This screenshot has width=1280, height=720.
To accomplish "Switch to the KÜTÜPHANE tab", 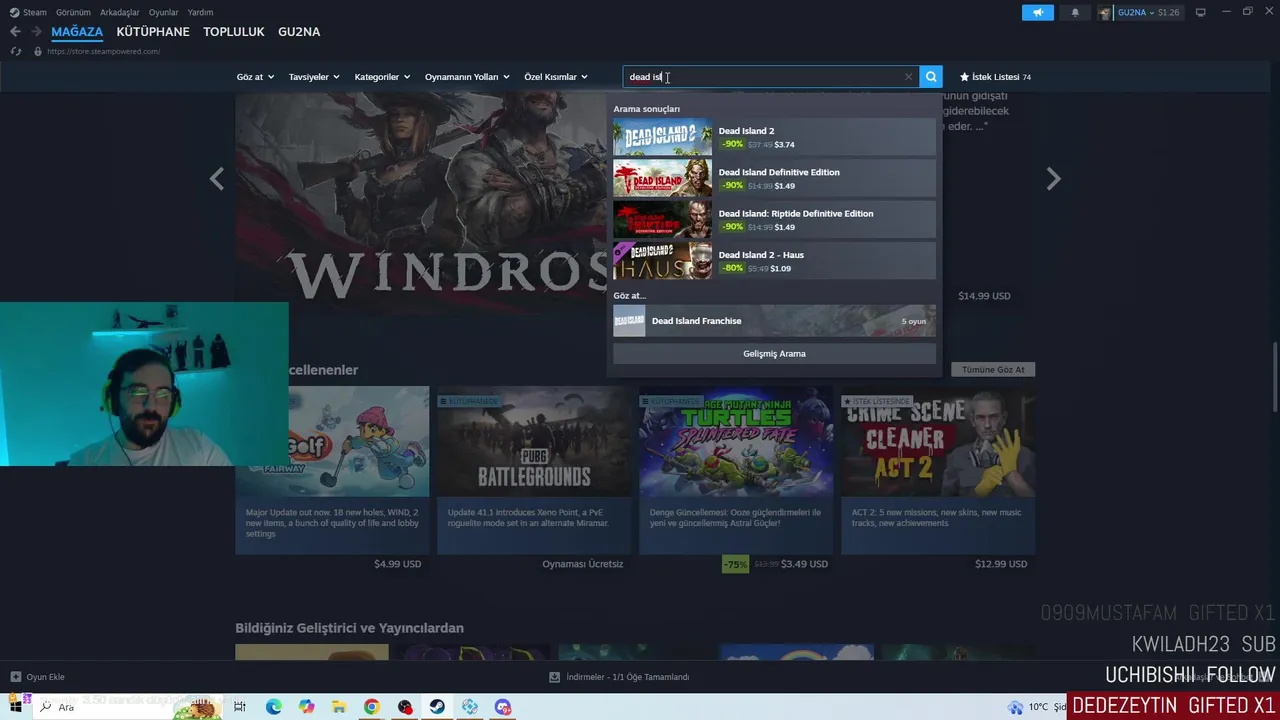I will click(x=153, y=32).
